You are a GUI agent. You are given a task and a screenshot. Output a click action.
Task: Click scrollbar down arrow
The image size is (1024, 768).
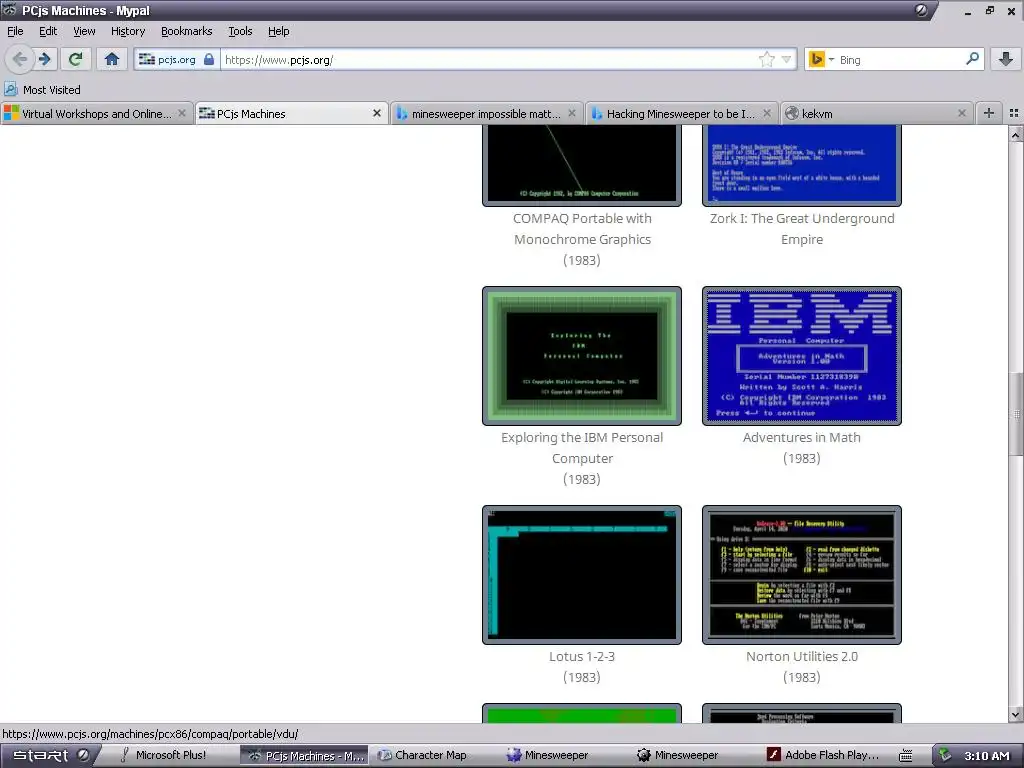tap(1016, 714)
